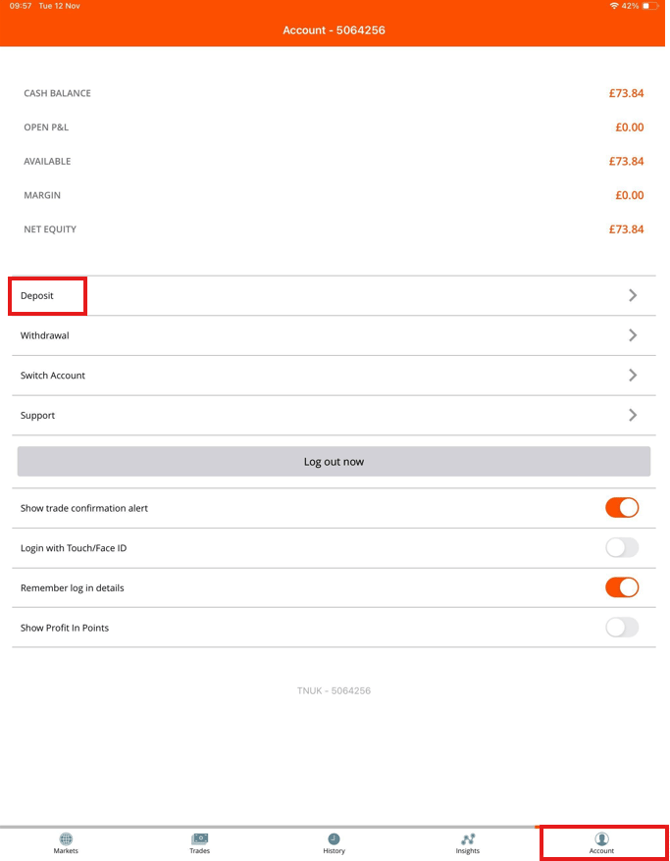Open the Trades banknote icon
Screen dimensions: 670x861
(x=199, y=838)
